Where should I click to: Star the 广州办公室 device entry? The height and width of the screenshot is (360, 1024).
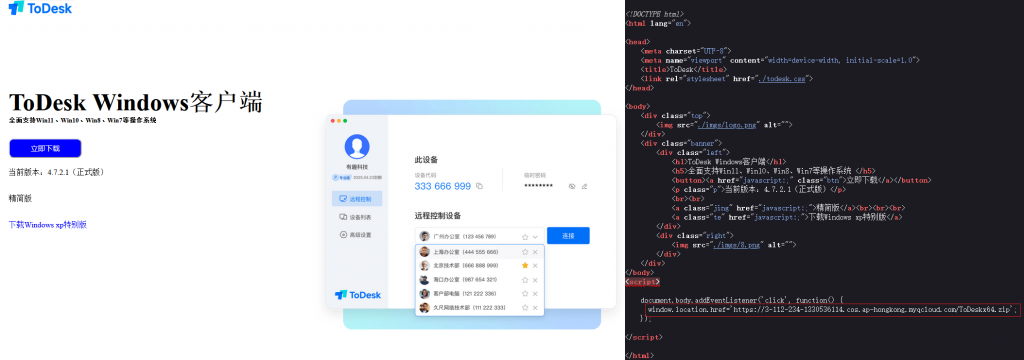524,237
